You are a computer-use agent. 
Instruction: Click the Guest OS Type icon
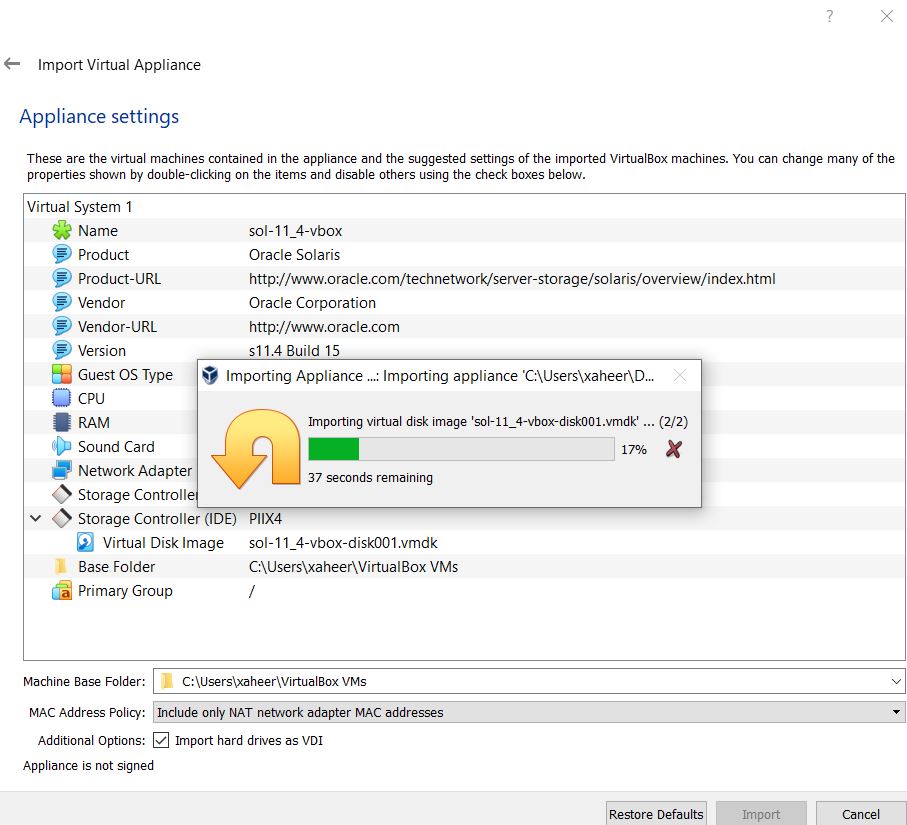pyautogui.click(x=62, y=374)
